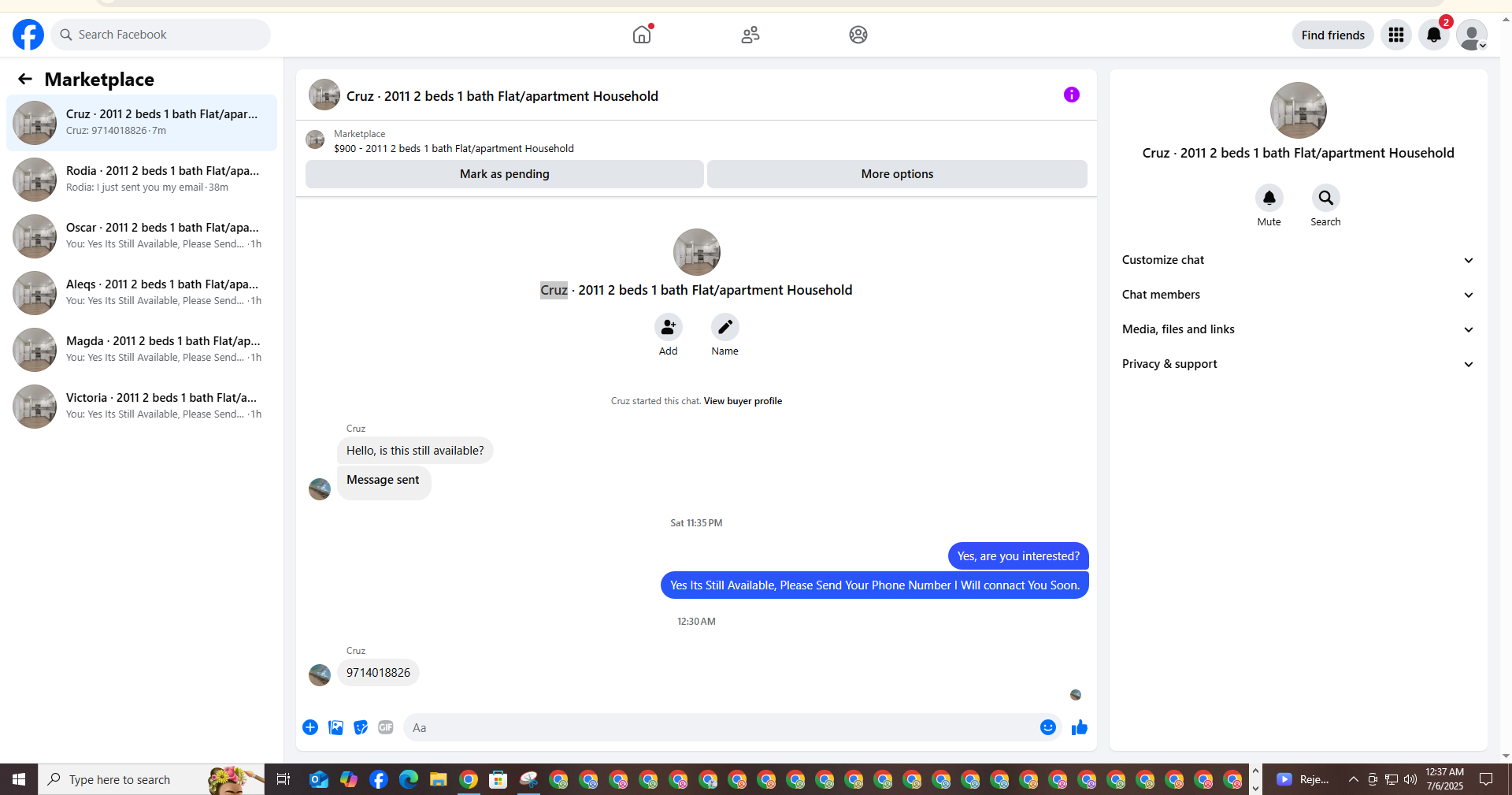This screenshot has width=1512, height=795.
Task: Click the 'Yes, are you interested?' message
Action: [1018, 556]
